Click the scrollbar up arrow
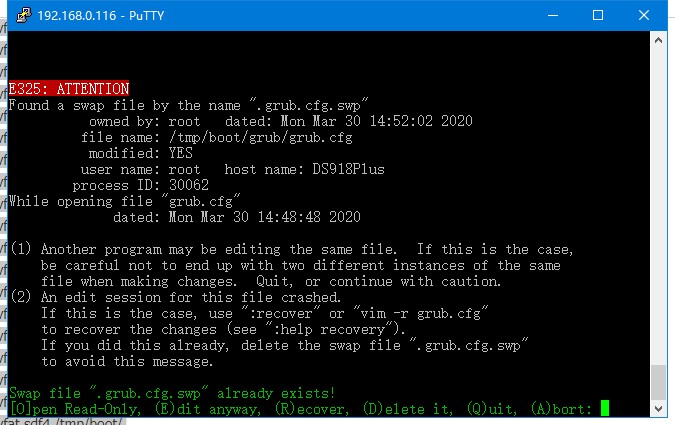 [x=658, y=40]
